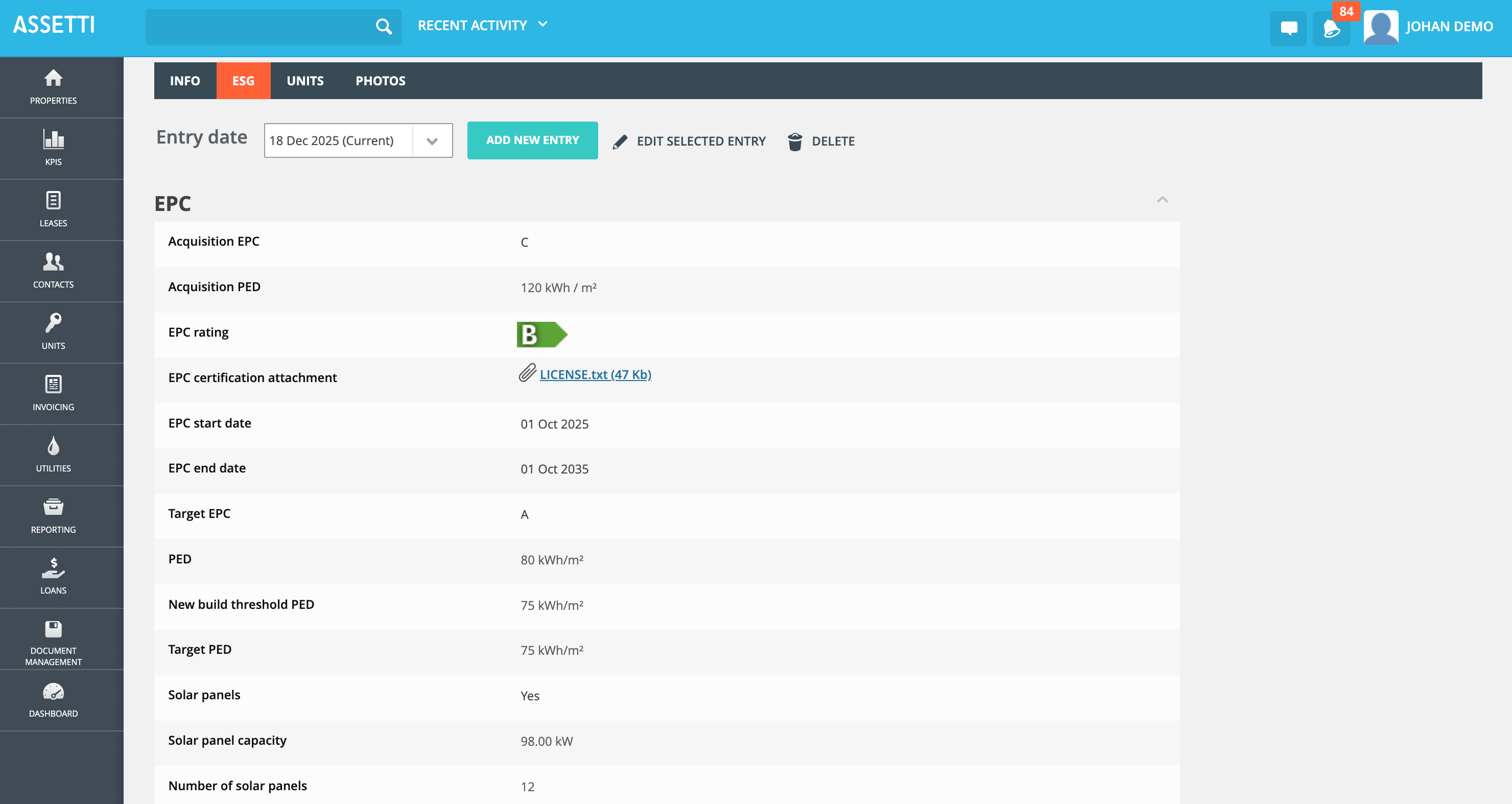The width and height of the screenshot is (1512, 804).
Task: Switch to the Units tab
Action: [304, 81]
